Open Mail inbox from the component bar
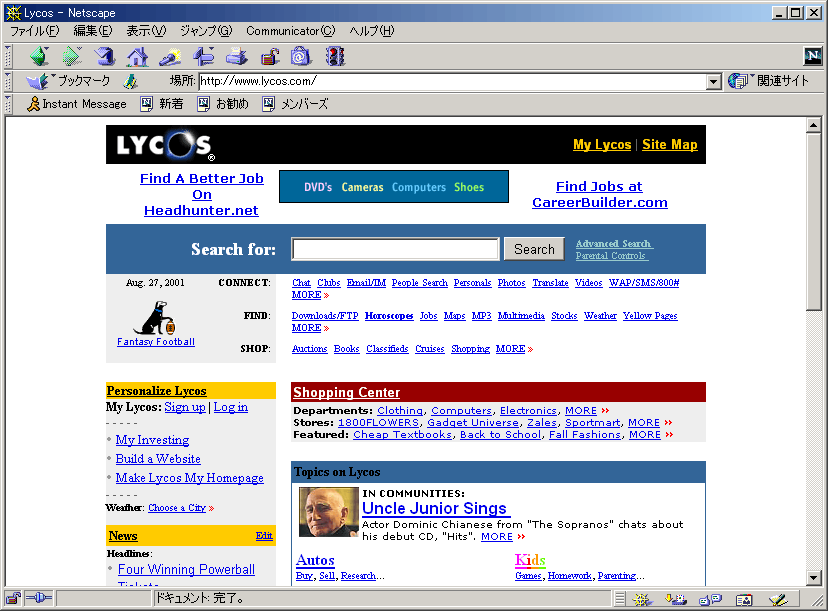This screenshot has height=611, width=828. coord(676,599)
